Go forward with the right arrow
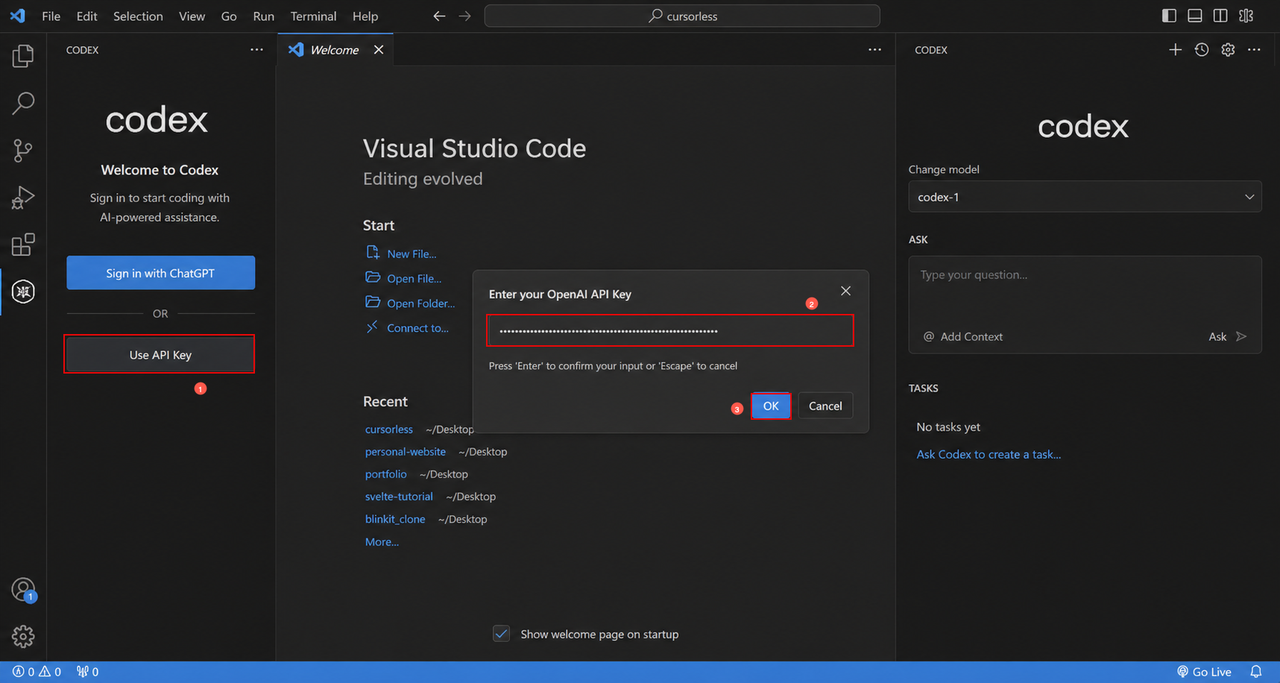 464,16
